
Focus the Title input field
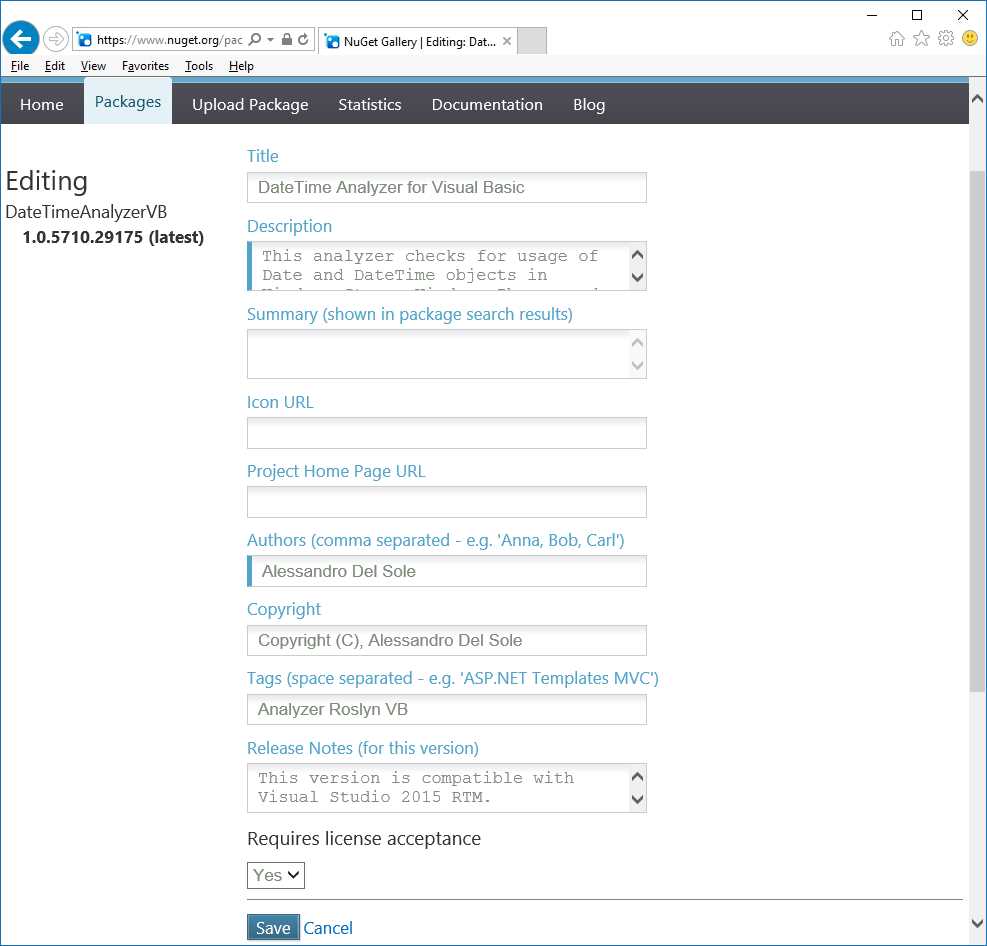(x=446, y=188)
